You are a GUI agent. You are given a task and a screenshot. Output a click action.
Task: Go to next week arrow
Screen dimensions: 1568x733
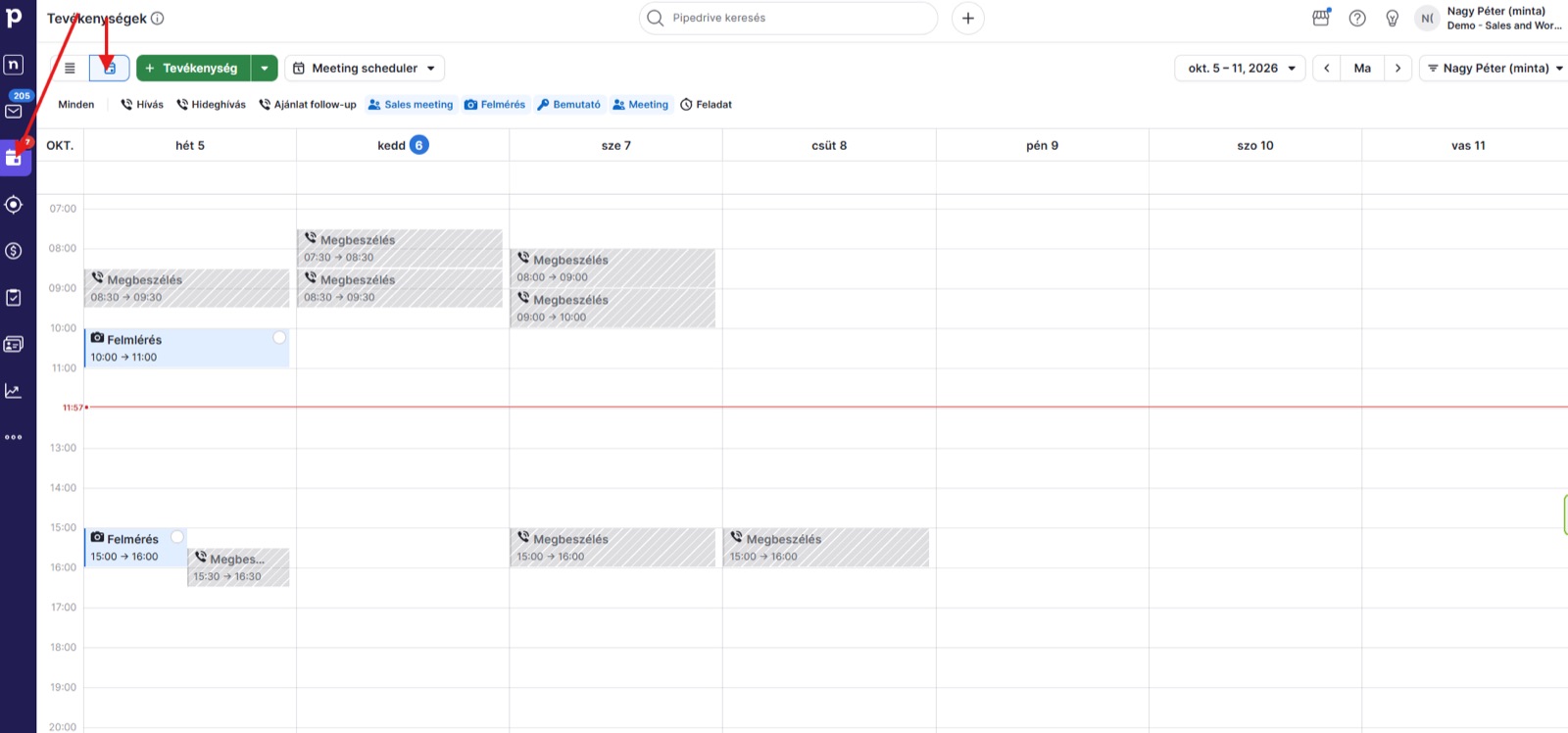pyautogui.click(x=1398, y=68)
